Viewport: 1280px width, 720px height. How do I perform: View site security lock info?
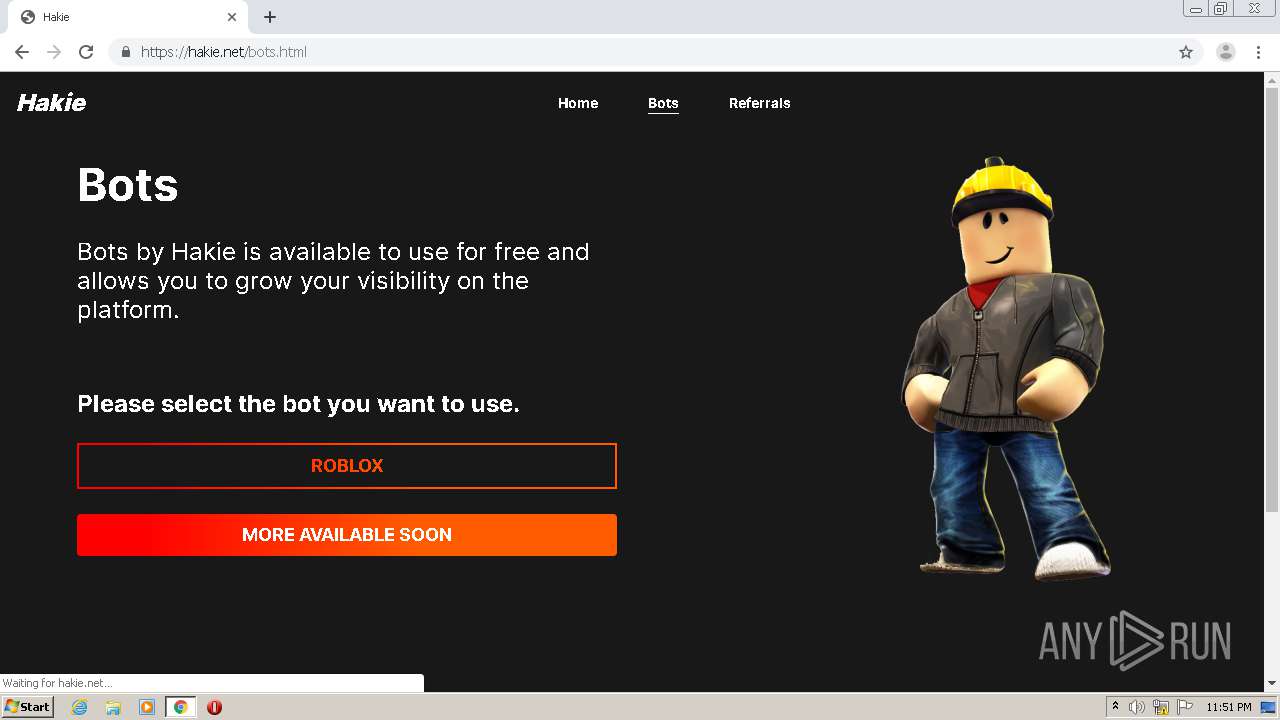(x=125, y=52)
